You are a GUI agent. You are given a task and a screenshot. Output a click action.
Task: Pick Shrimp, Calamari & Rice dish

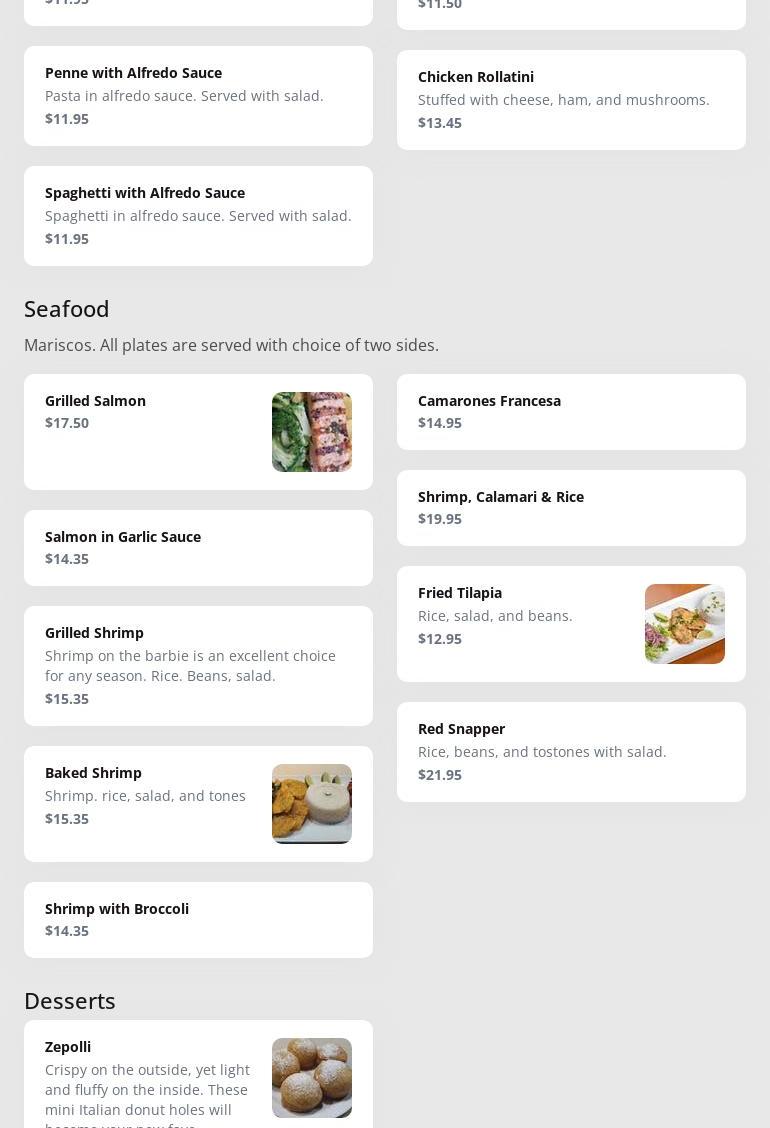571,508
